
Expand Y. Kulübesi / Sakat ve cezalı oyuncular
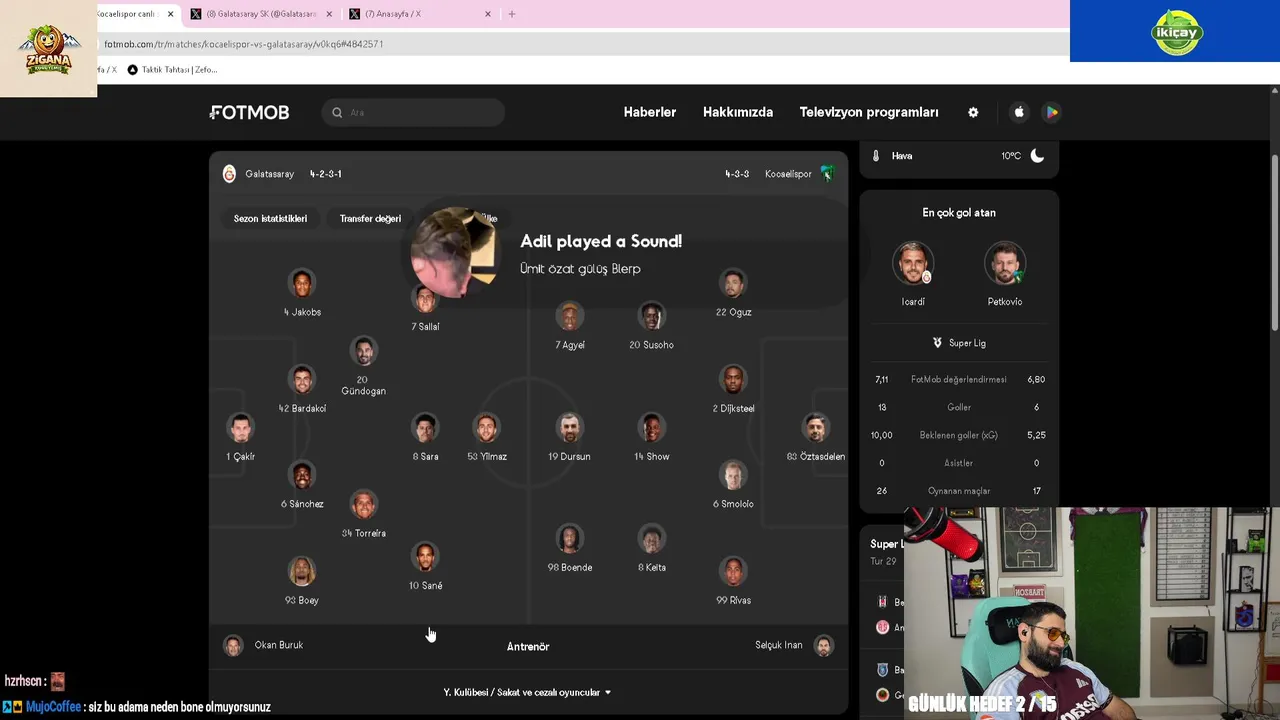point(528,692)
